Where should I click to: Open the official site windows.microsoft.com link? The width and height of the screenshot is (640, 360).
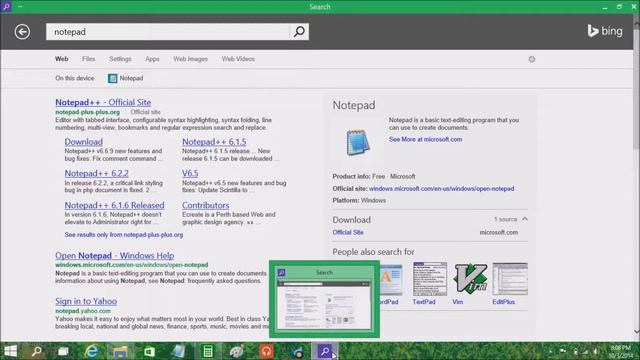click(x=441, y=189)
